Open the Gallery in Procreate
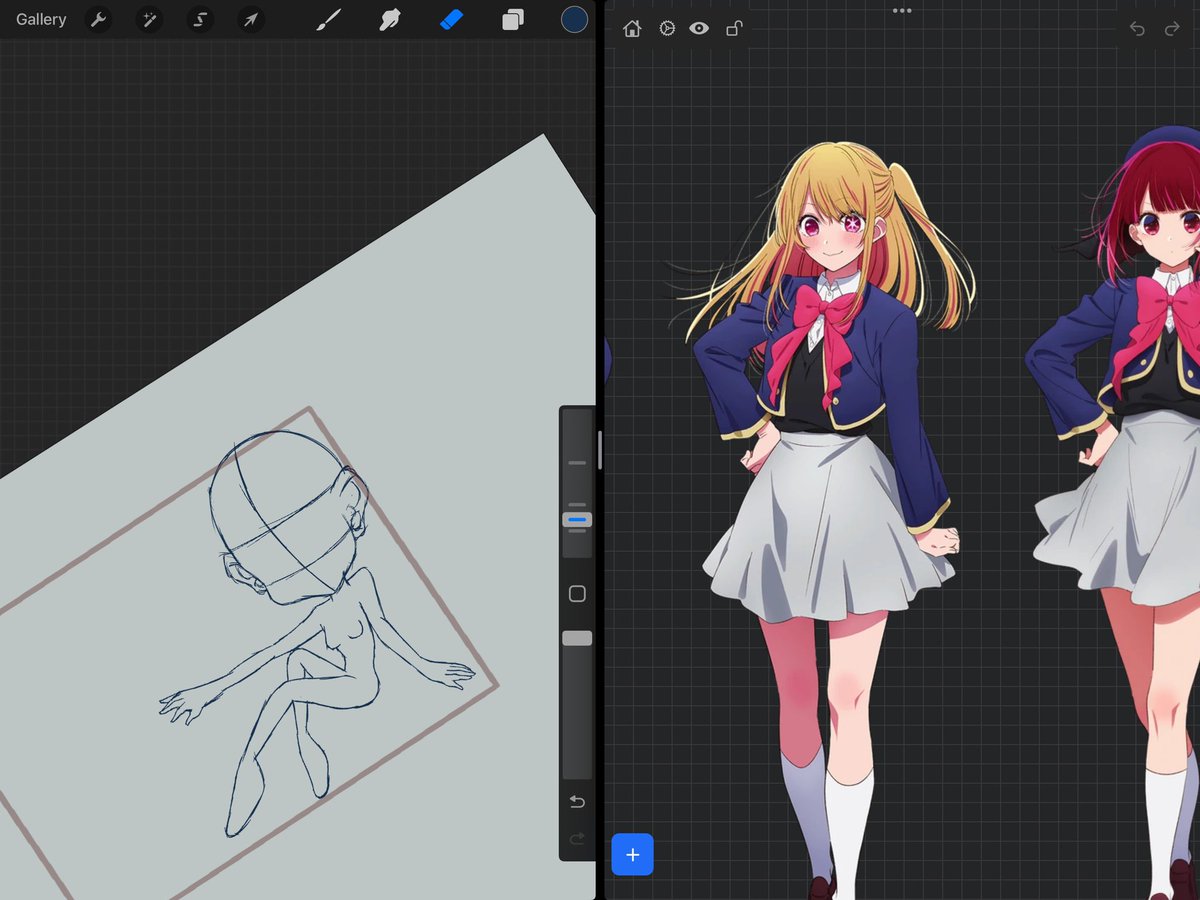Screen dimensions: 1200x900 pos(41,19)
